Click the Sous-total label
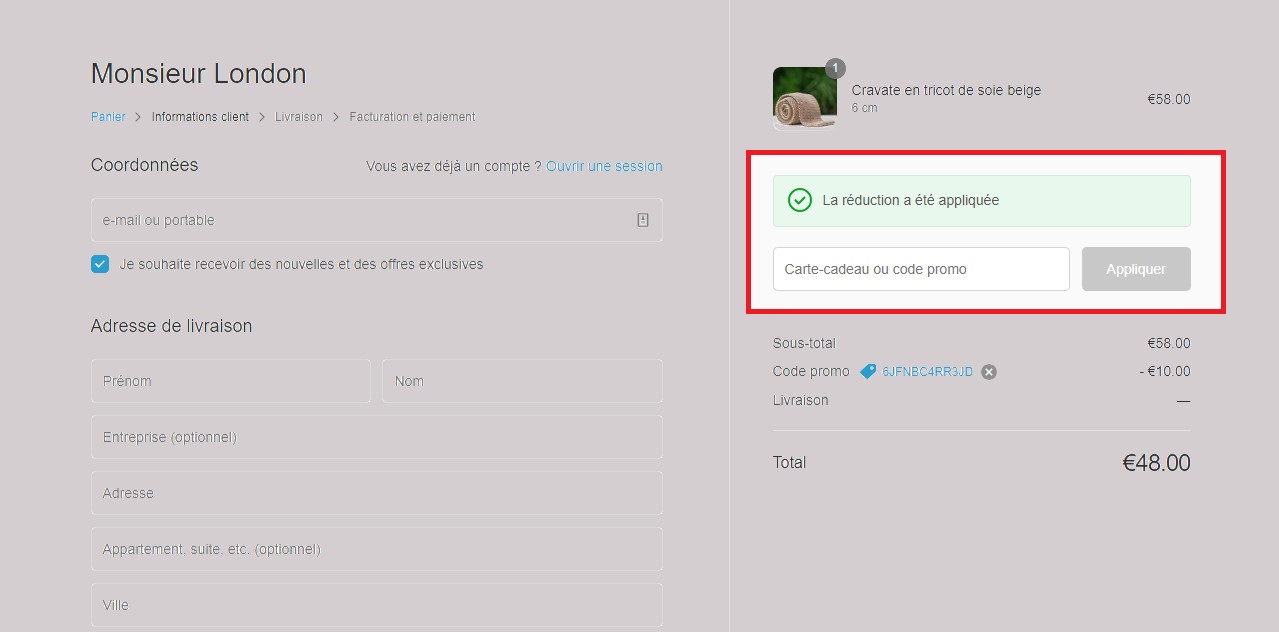Image resolution: width=1279 pixels, height=632 pixels. (x=804, y=343)
